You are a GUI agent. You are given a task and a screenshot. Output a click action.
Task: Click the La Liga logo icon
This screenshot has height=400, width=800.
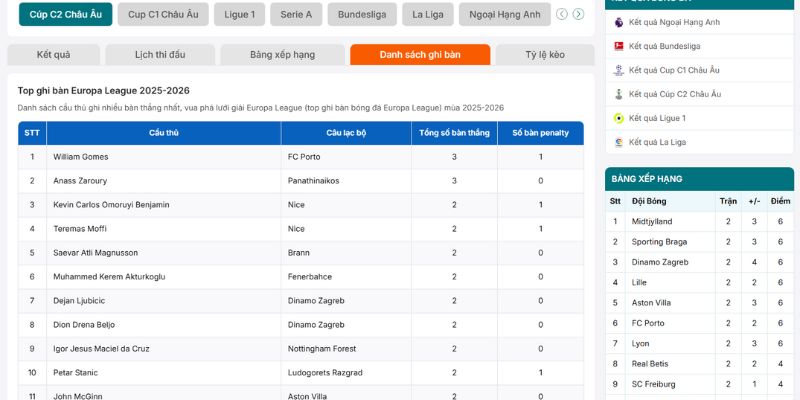pyautogui.click(x=619, y=142)
